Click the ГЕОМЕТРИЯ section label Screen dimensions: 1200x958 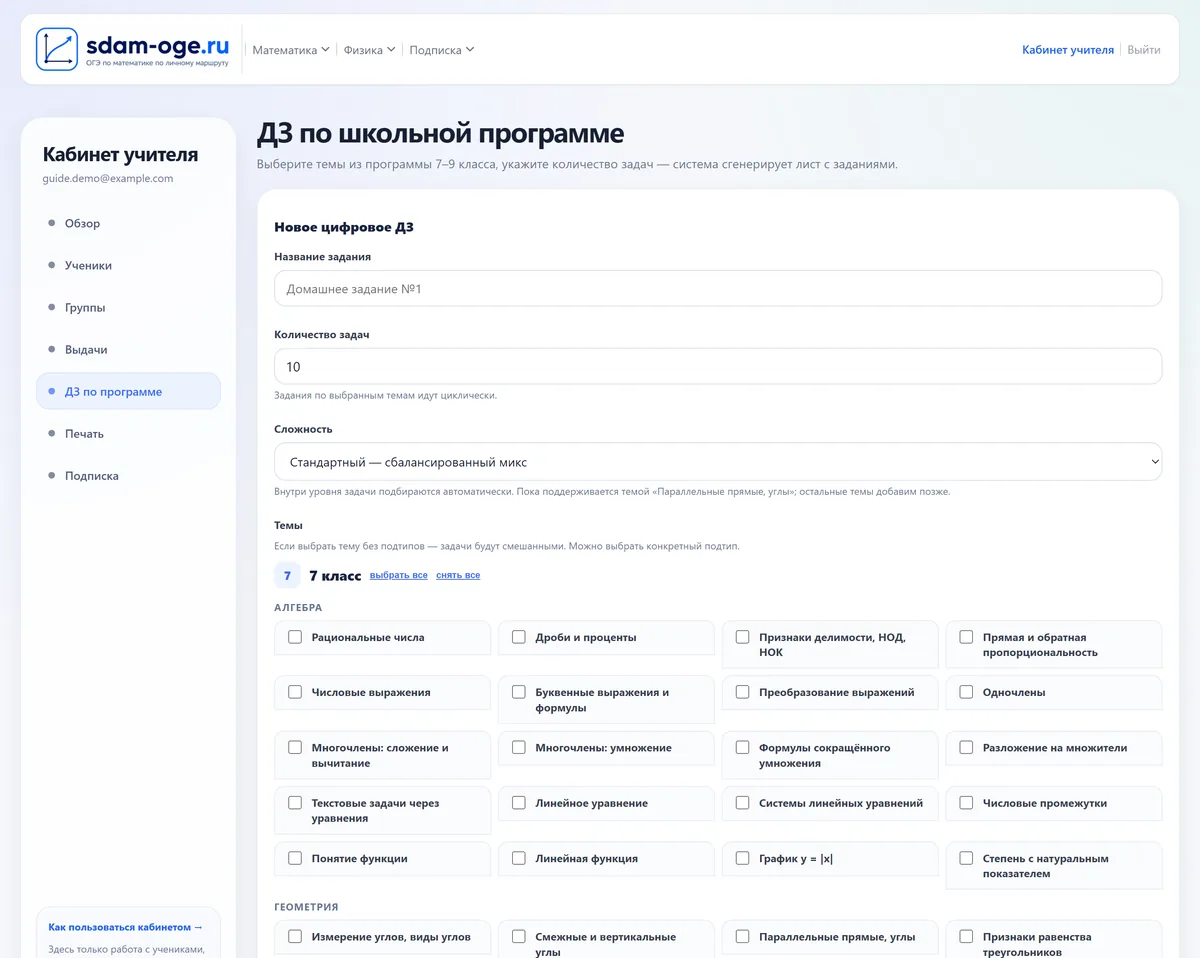306,907
